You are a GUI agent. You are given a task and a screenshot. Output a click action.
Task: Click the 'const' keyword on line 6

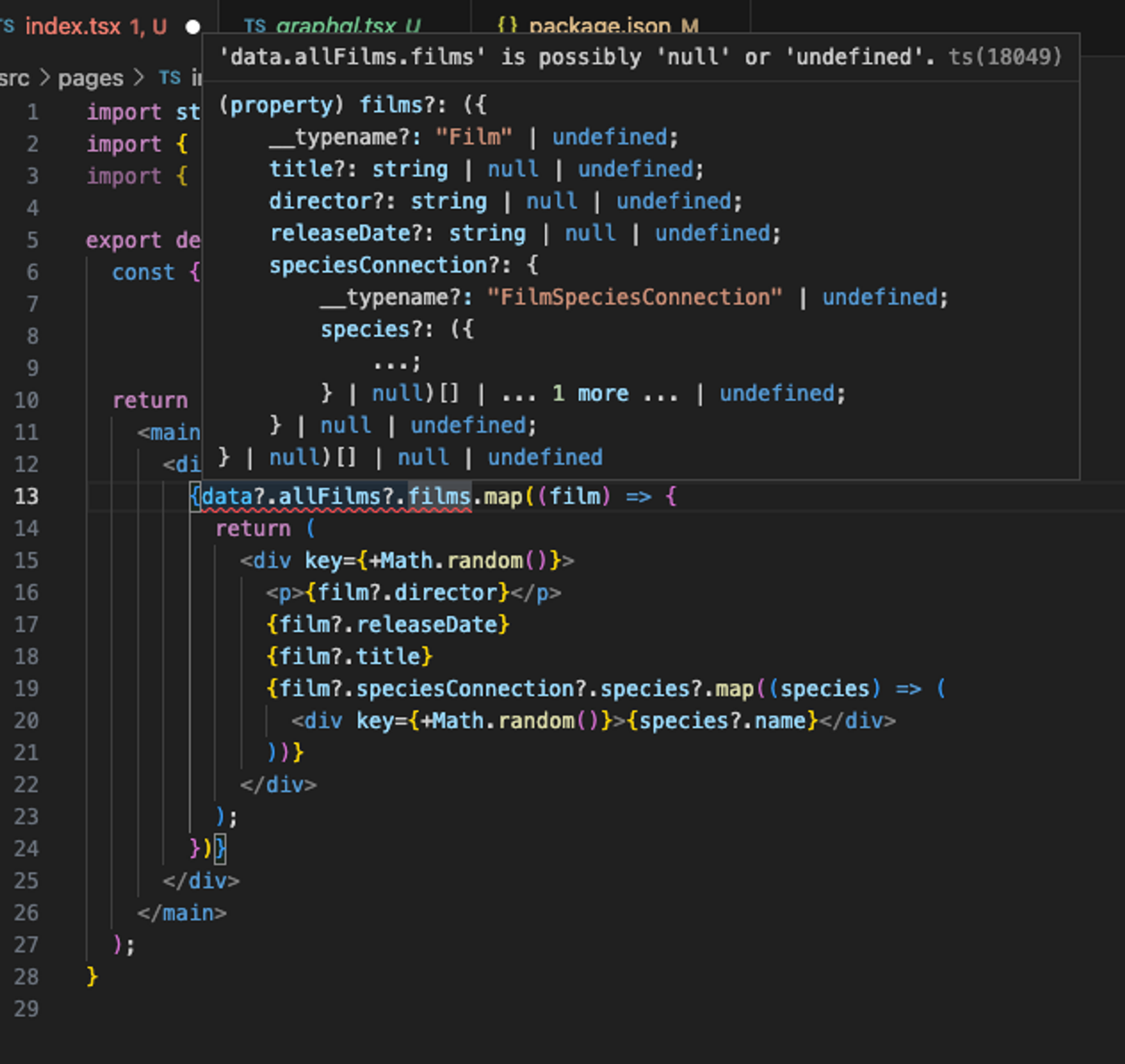click(x=143, y=272)
